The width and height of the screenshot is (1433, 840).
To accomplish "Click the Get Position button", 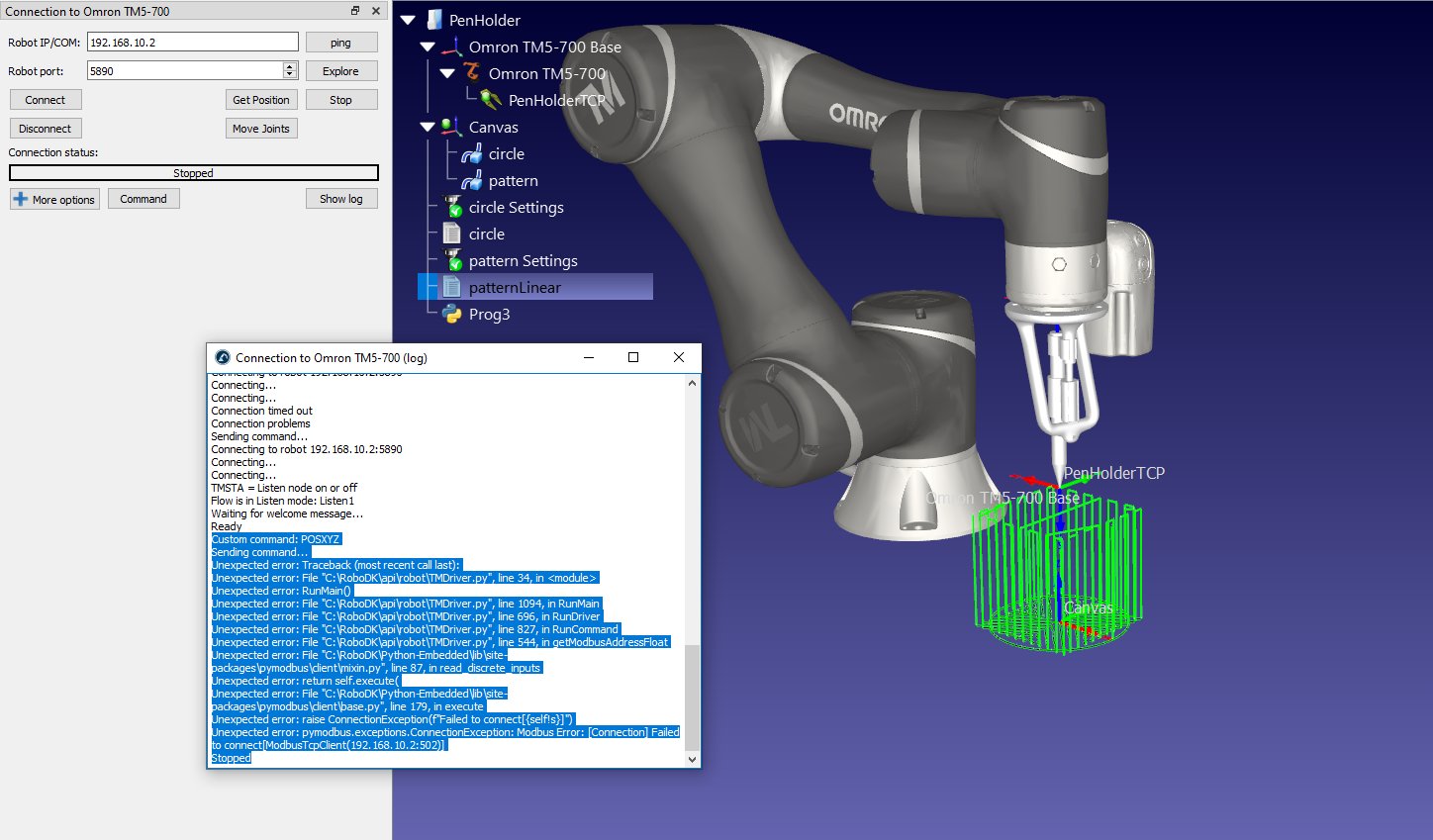I will pyautogui.click(x=261, y=100).
